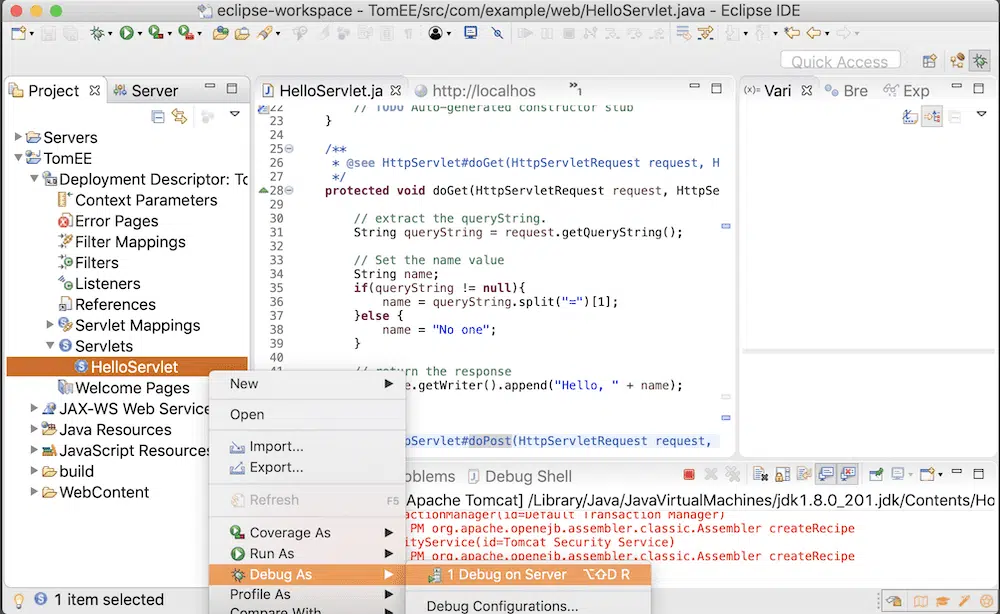The image size is (1000, 614).
Task: Expand the Servers project tree node
Action: (19, 137)
